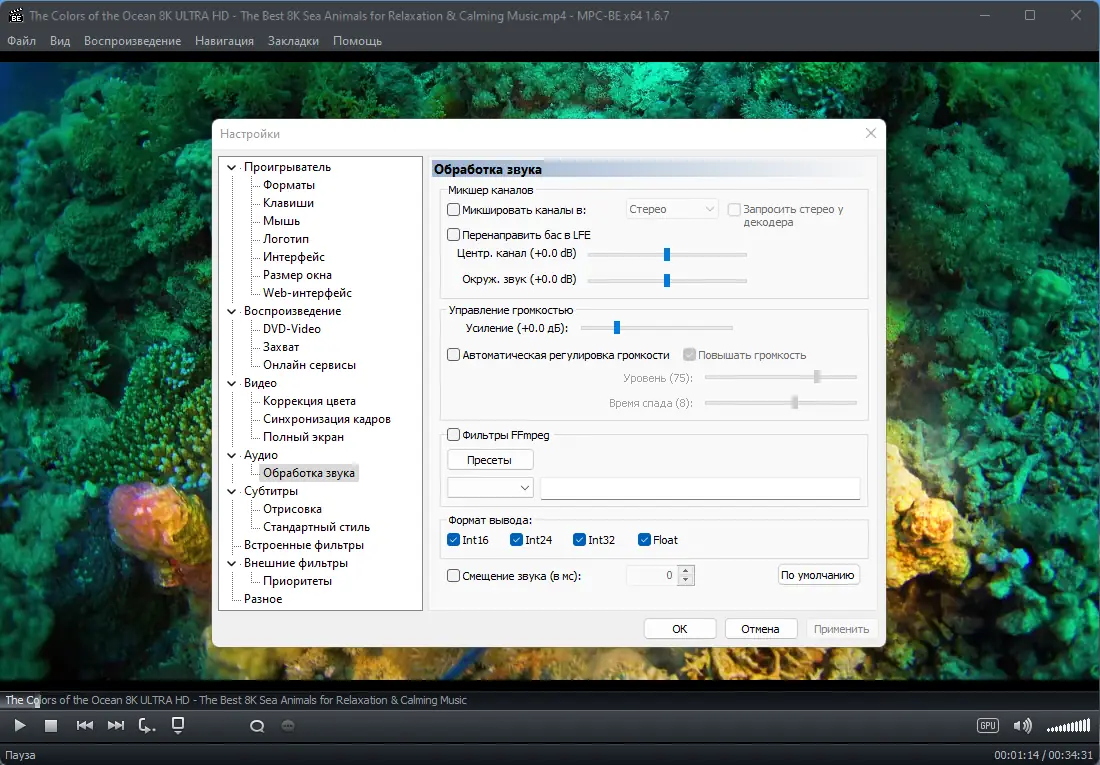This screenshot has height=765, width=1100.
Task: Toggle the GPU decoding indicator icon
Action: 988,726
